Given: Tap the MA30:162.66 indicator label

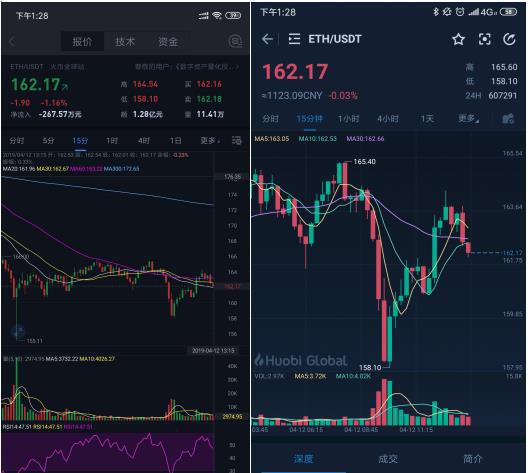Looking at the screenshot, I should point(365,138).
